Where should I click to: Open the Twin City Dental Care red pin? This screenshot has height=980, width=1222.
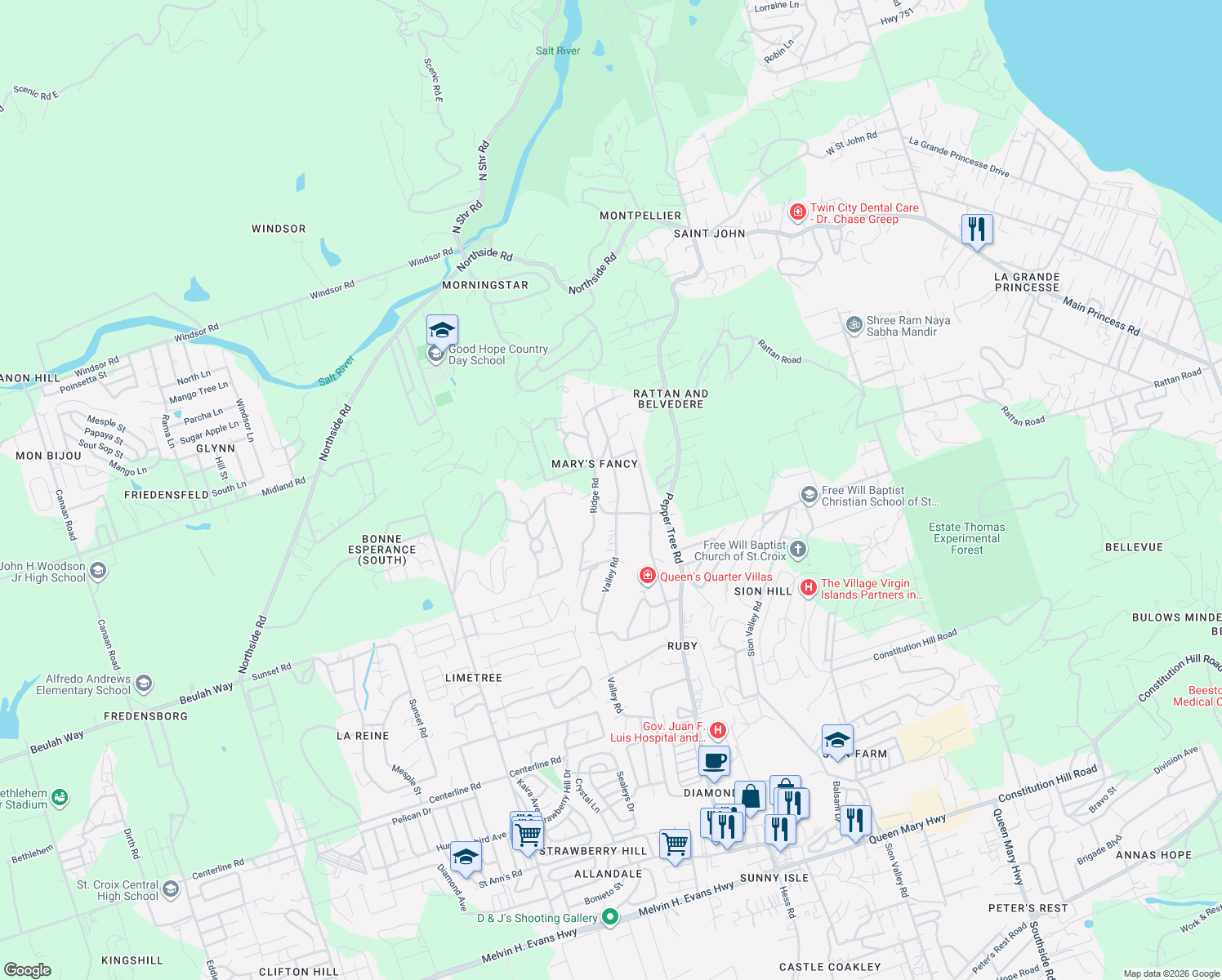(796, 212)
